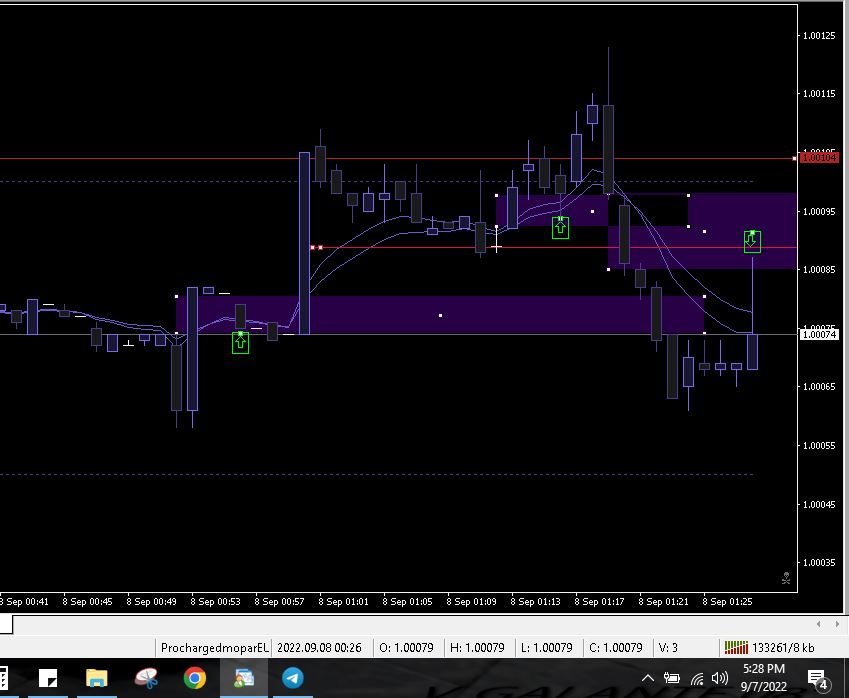Show hidden system tray icons
This screenshot has height=698, width=849.
click(x=648, y=678)
